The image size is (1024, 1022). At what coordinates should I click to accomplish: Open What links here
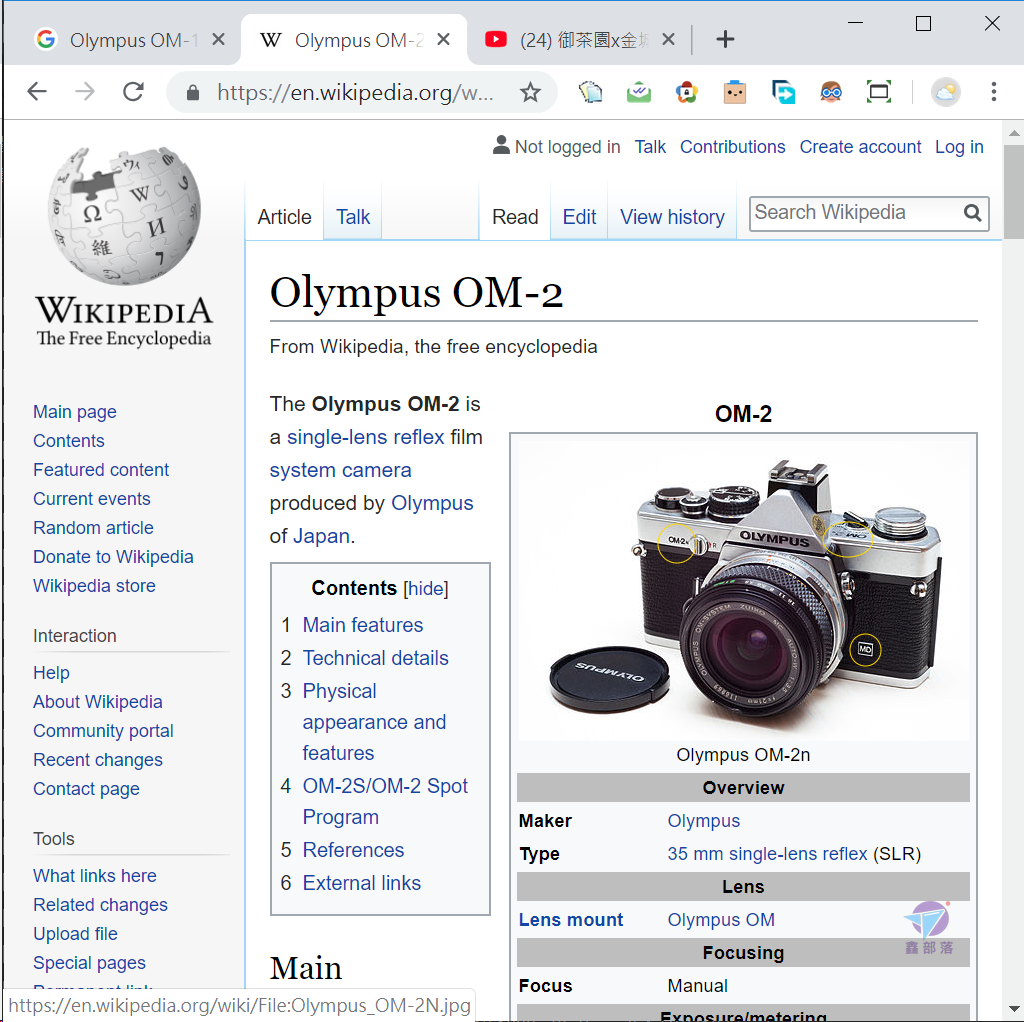(95, 876)
